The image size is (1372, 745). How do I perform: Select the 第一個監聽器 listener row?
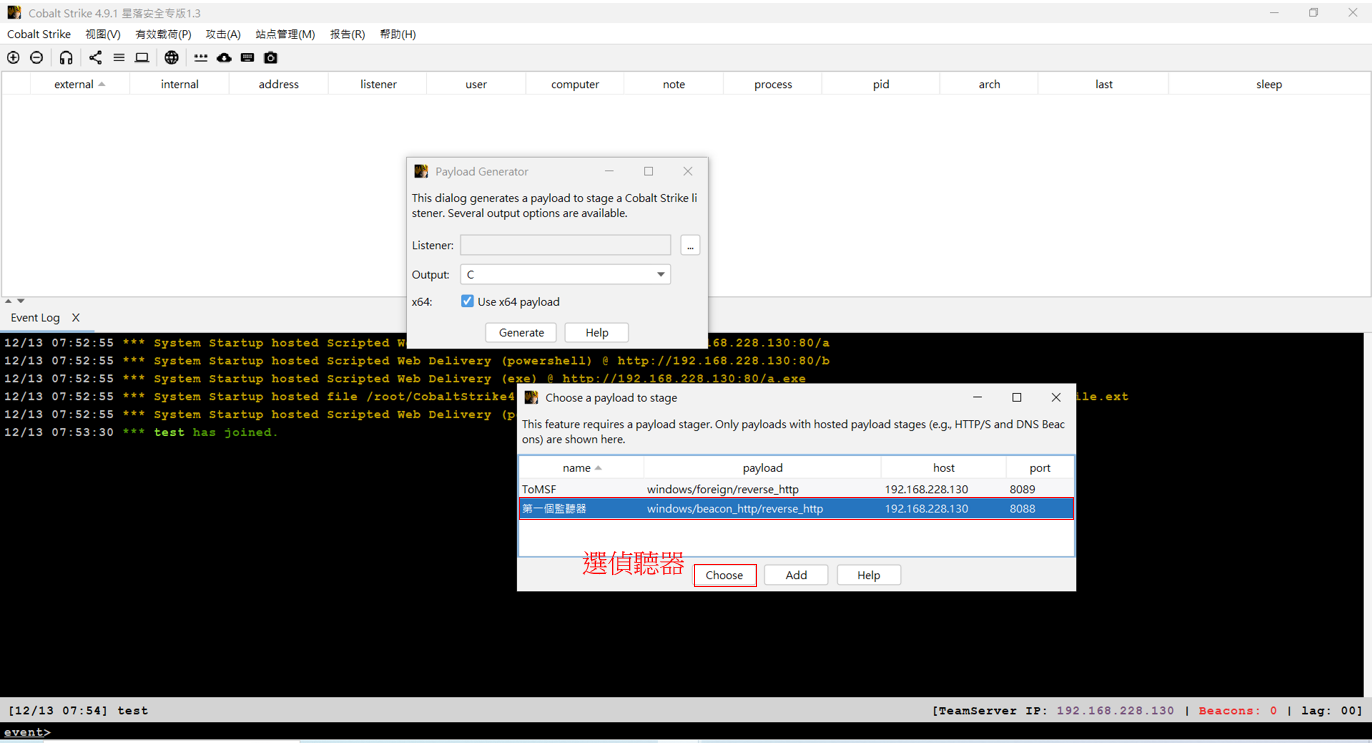796,509
